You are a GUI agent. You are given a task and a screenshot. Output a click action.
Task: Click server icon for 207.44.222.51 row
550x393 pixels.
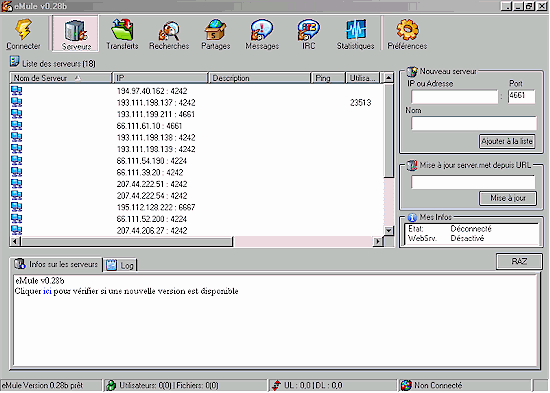16,184
